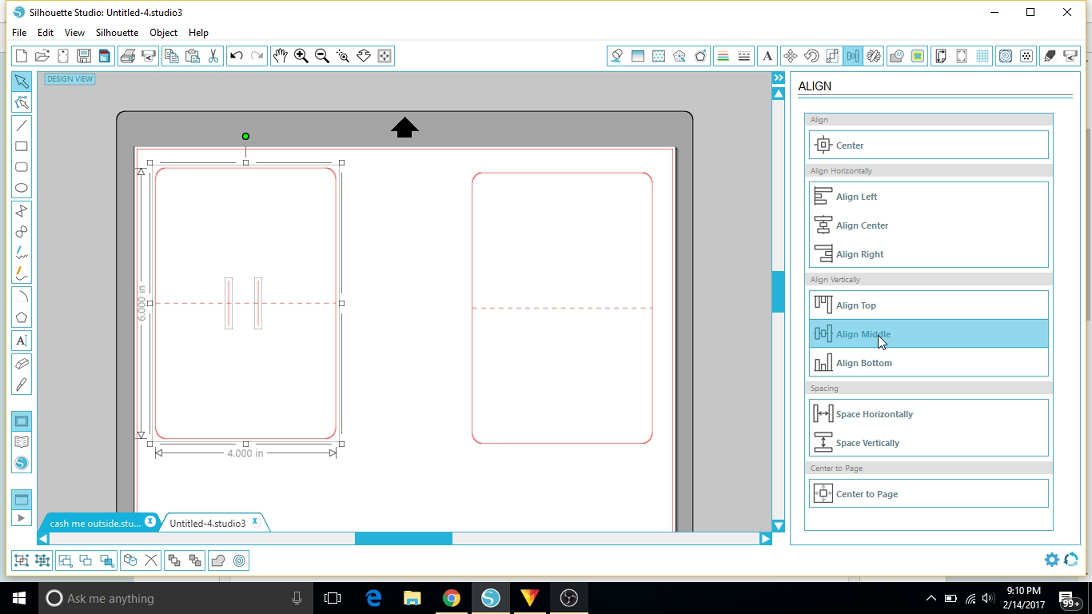The width and height of the screenshot is (1092, 614).
Task: Pick the Draw a Line tool
Action: tap(22, 125)
